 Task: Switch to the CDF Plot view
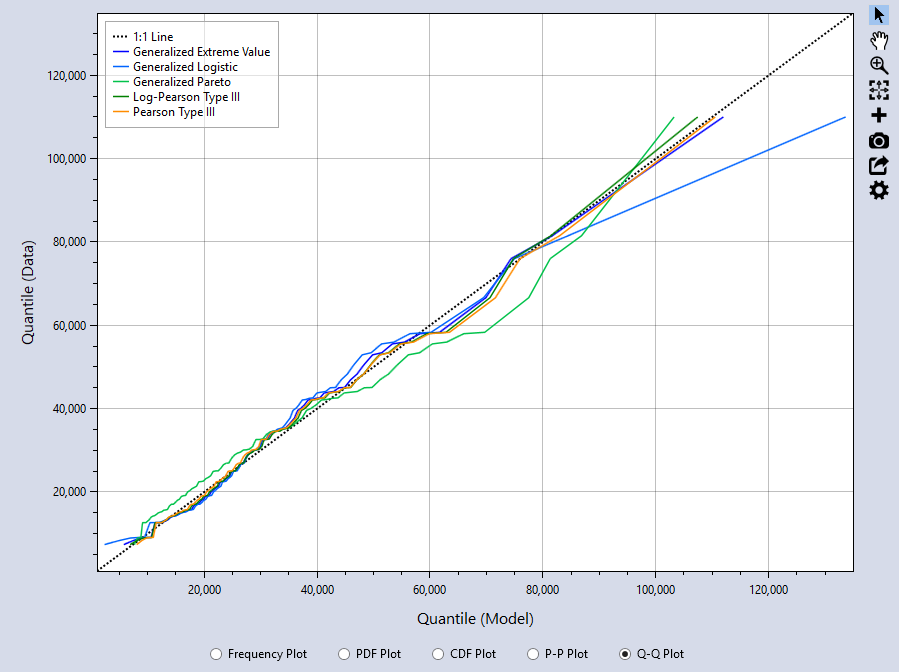(x=437, y=653)
